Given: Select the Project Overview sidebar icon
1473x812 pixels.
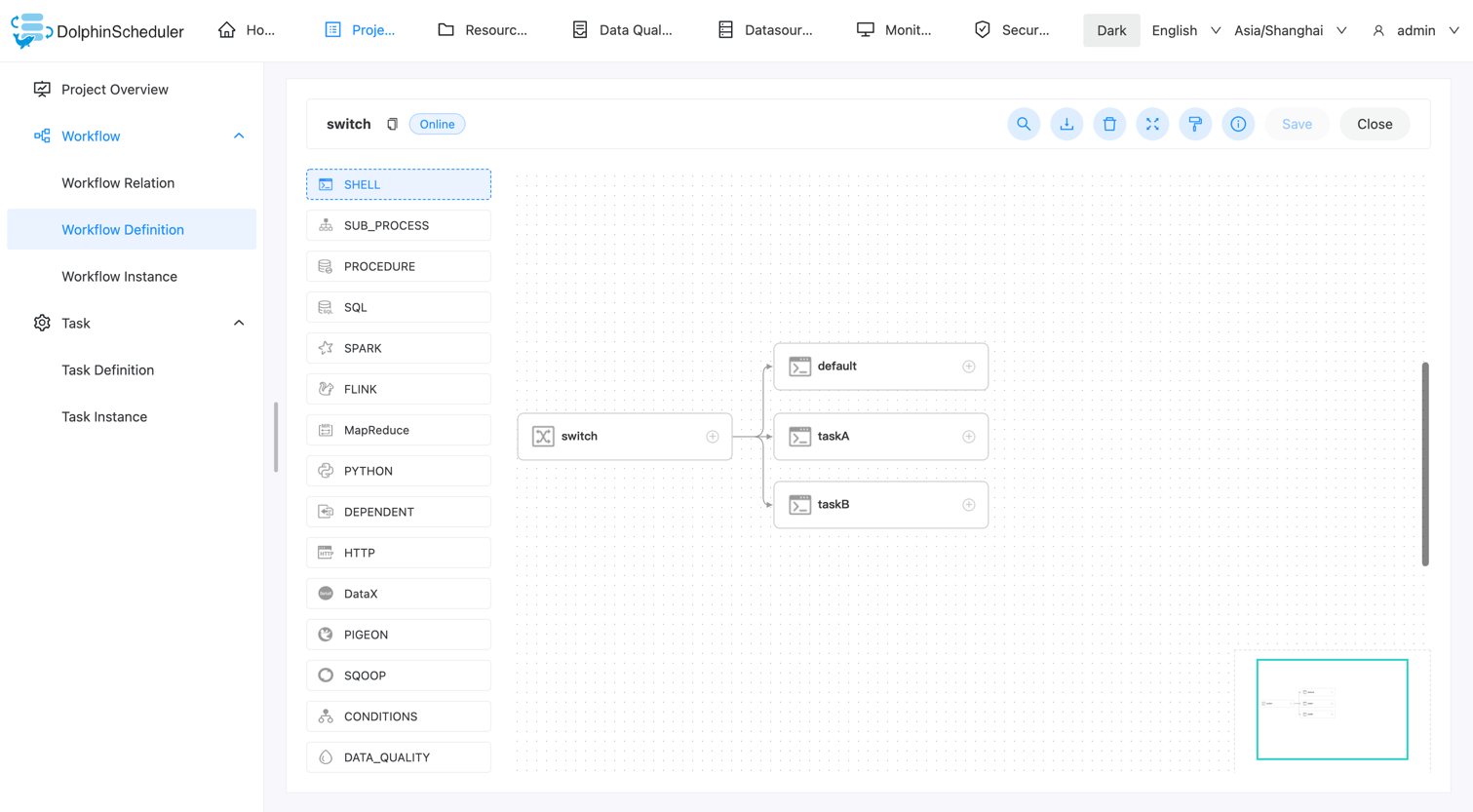Looking at the screenshot, I should (42, 89).
